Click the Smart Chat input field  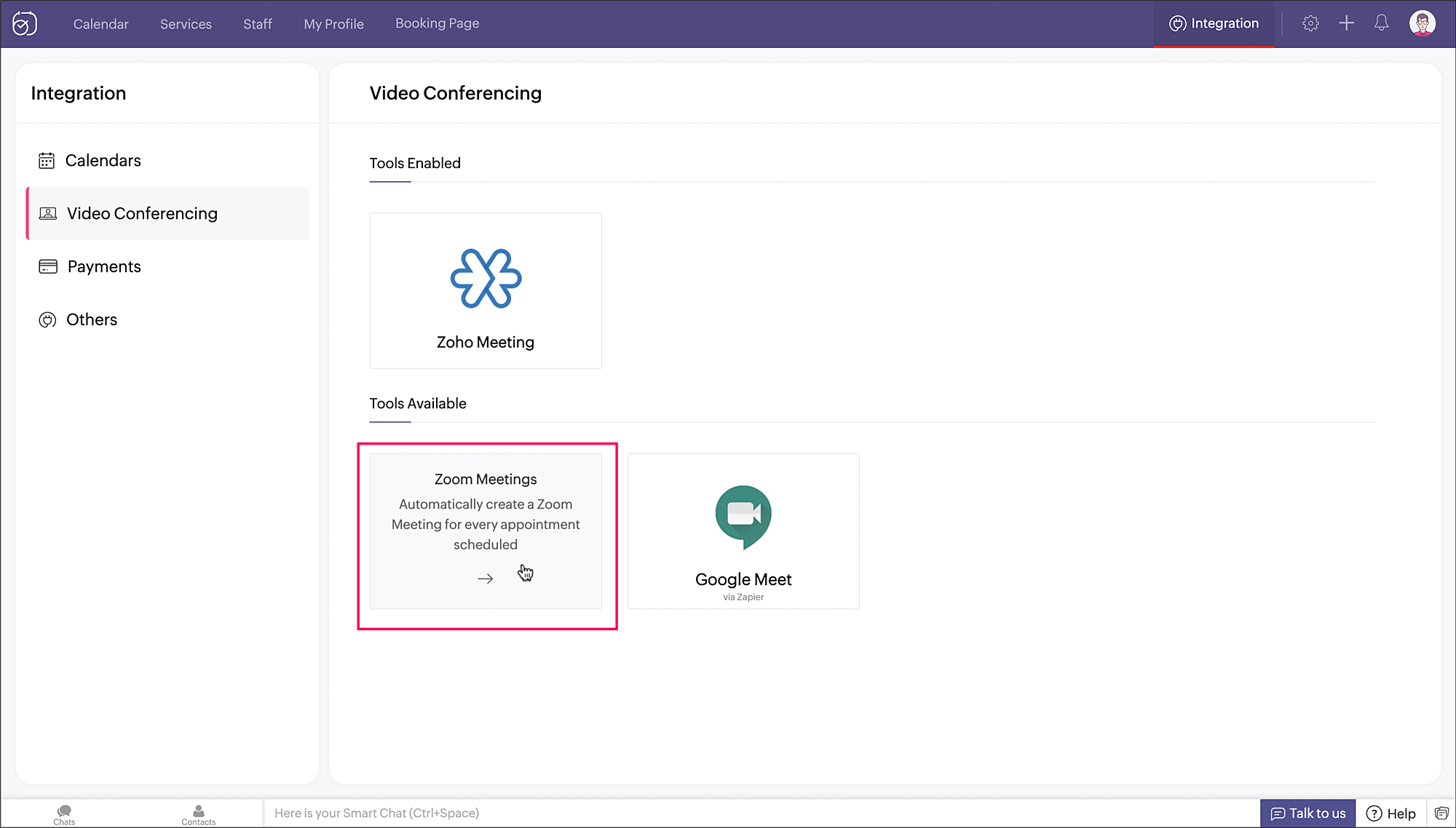(x=761, y=813)
